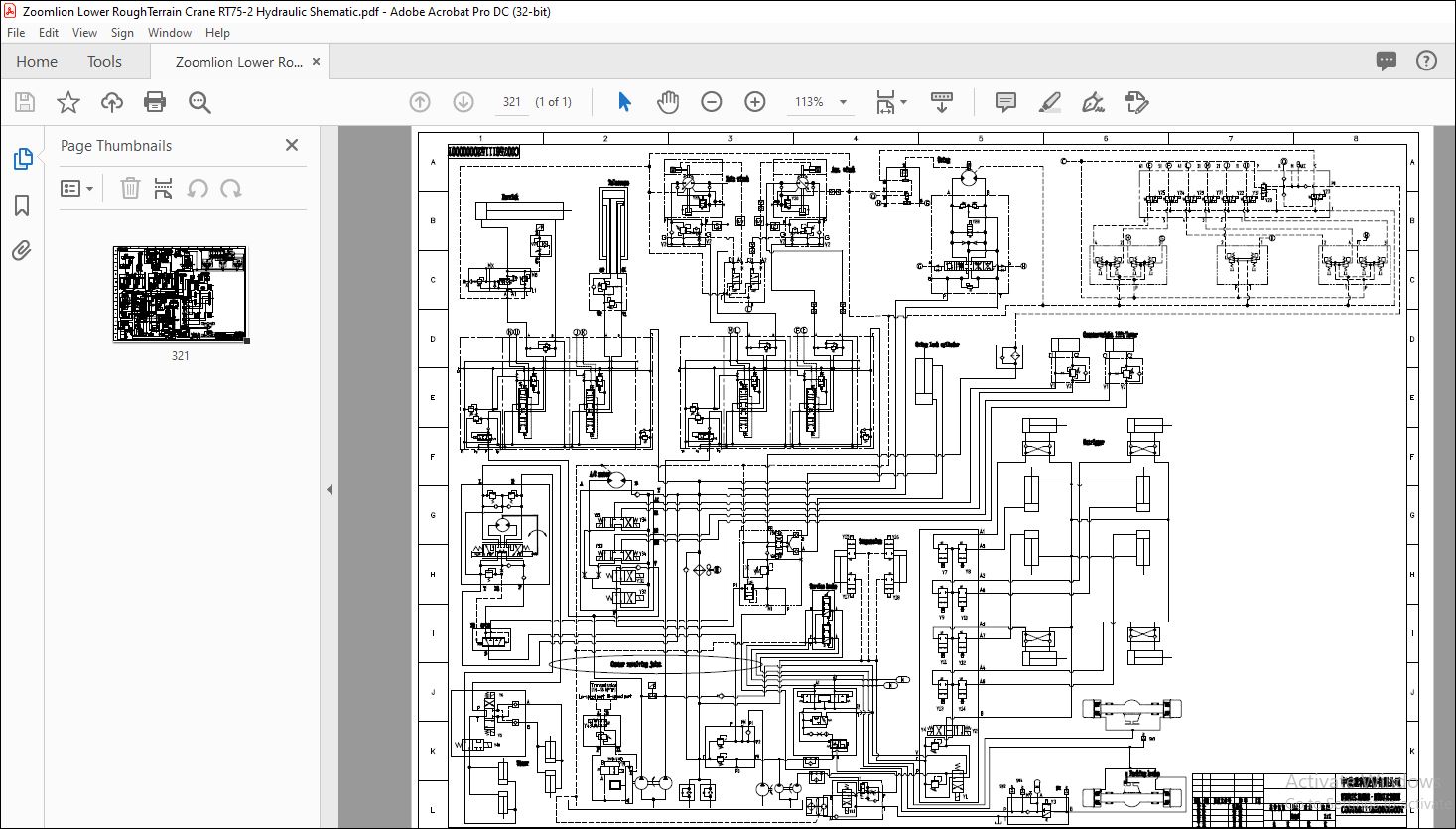Open the View menu
Image resolution: width=1456 pixels, height=829 pixels.
click(84, 32)
